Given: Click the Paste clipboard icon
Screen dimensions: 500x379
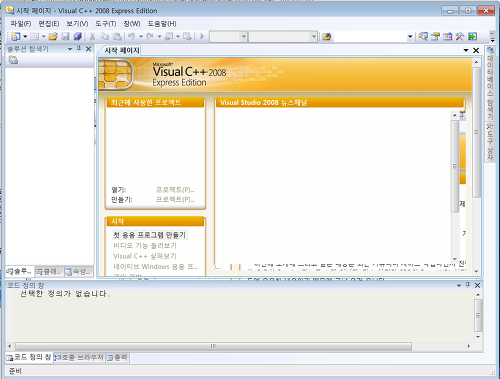Looking at the screenshot, I should click(117, 36).
